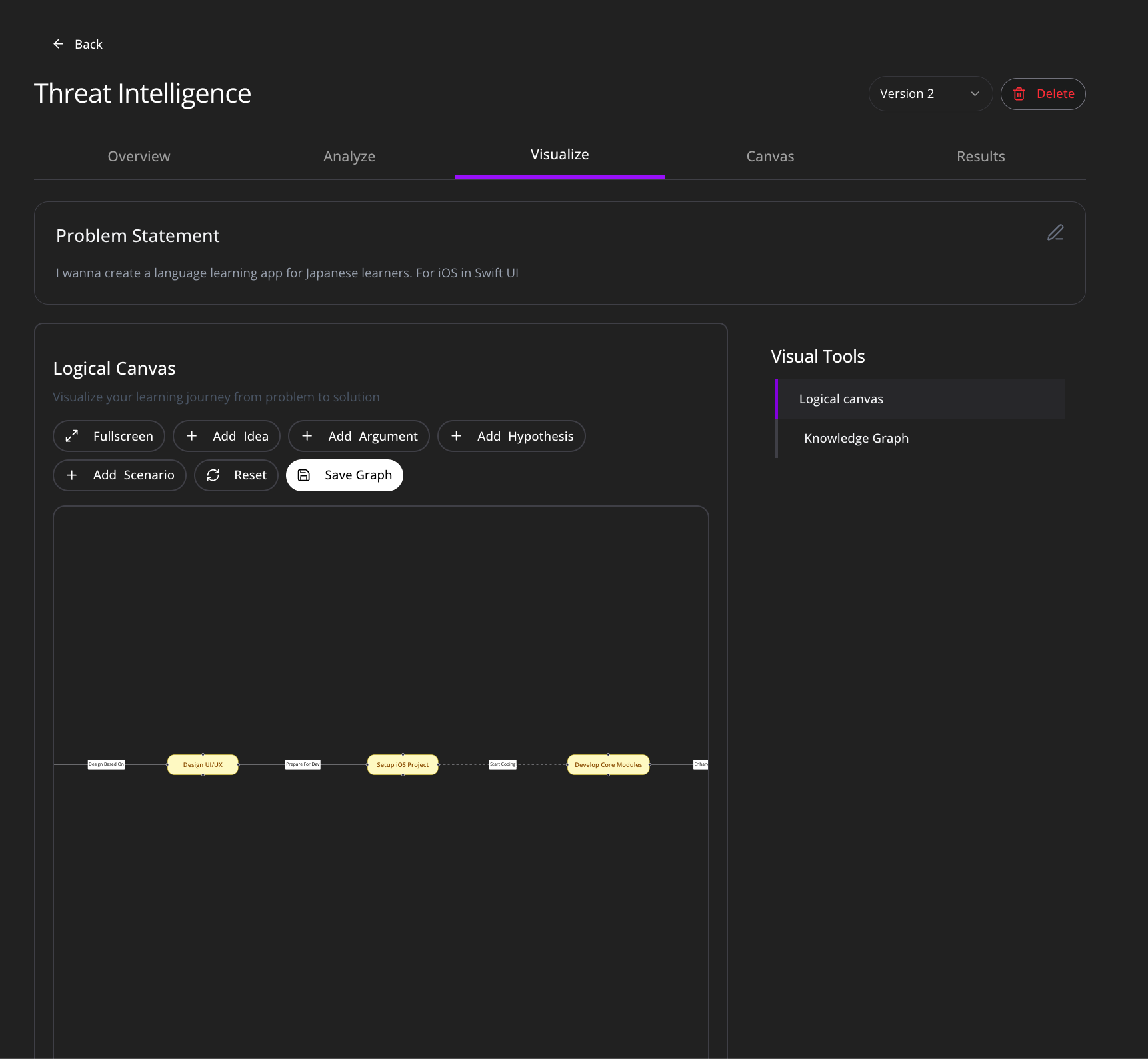Screen dimensions: 1148x1059
Task: Open the Analyze tab
Action: tap(349, 156)
